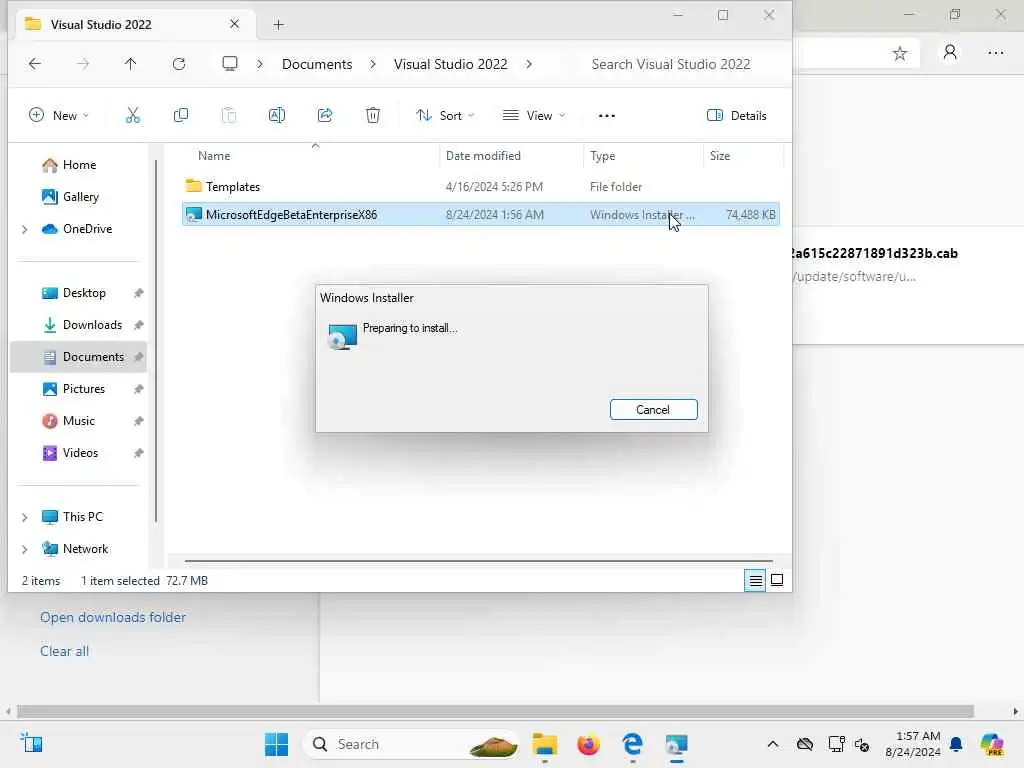Click the Rename icon in toolbar
1024x768 pixels.
277,116
